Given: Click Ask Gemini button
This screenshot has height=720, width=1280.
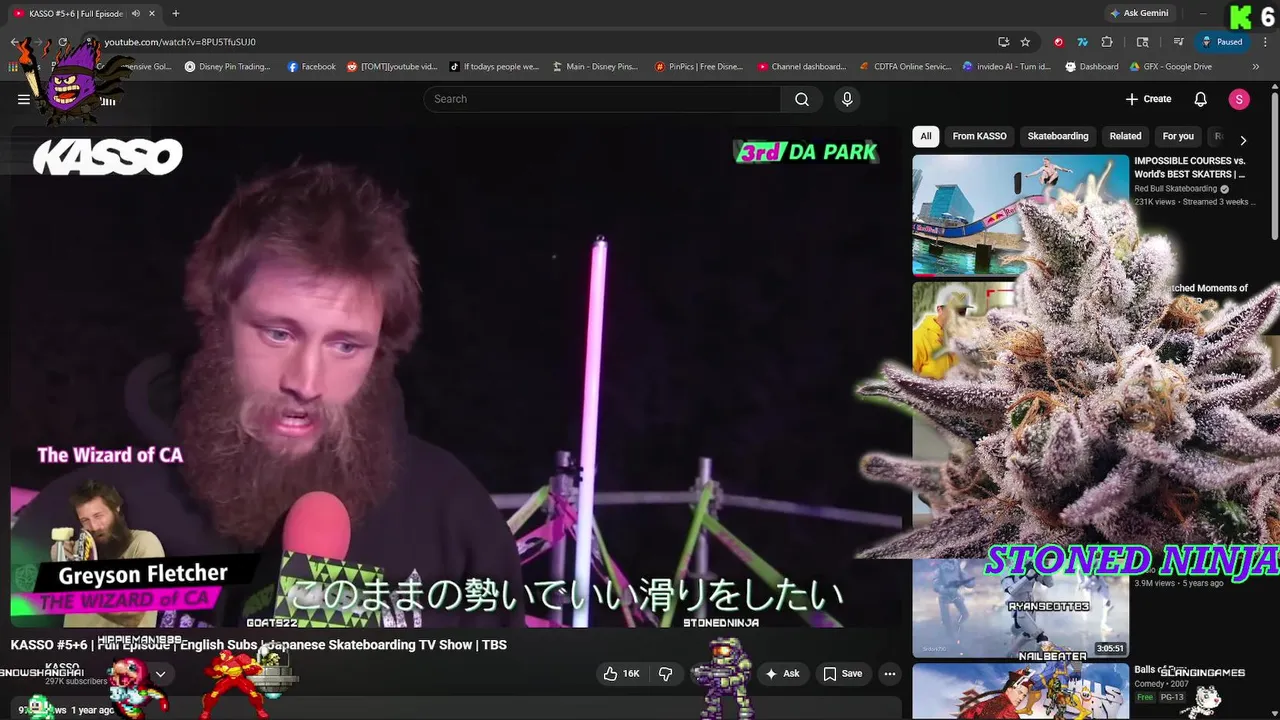Looking at the screenshot, I should 1139,13.
